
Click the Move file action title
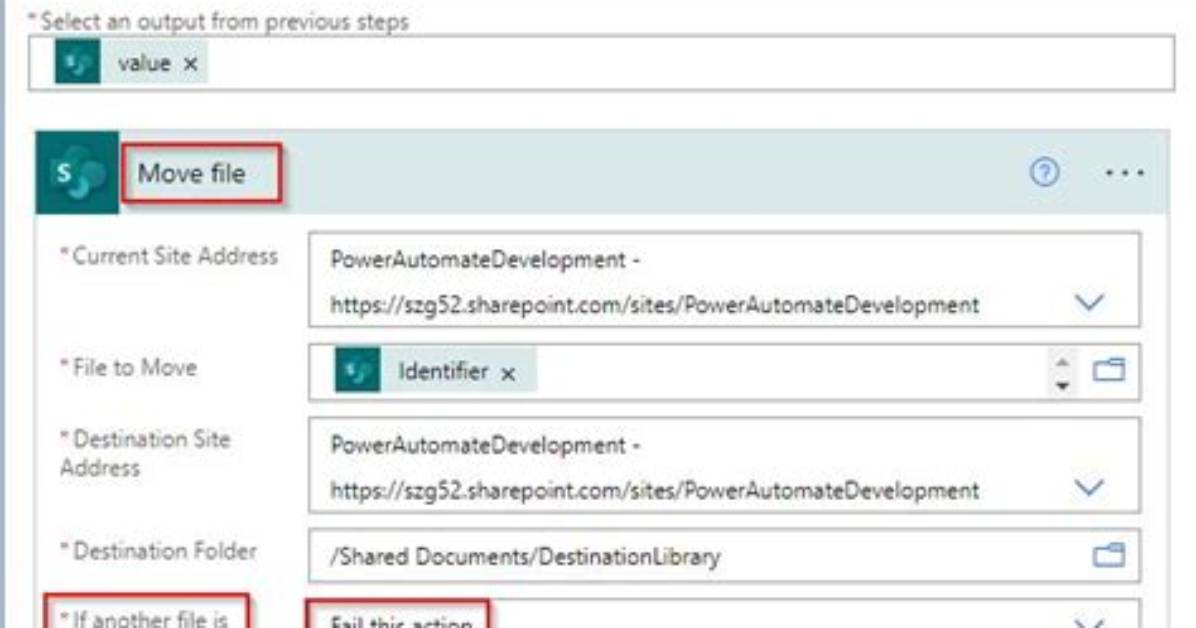(191, 173)
